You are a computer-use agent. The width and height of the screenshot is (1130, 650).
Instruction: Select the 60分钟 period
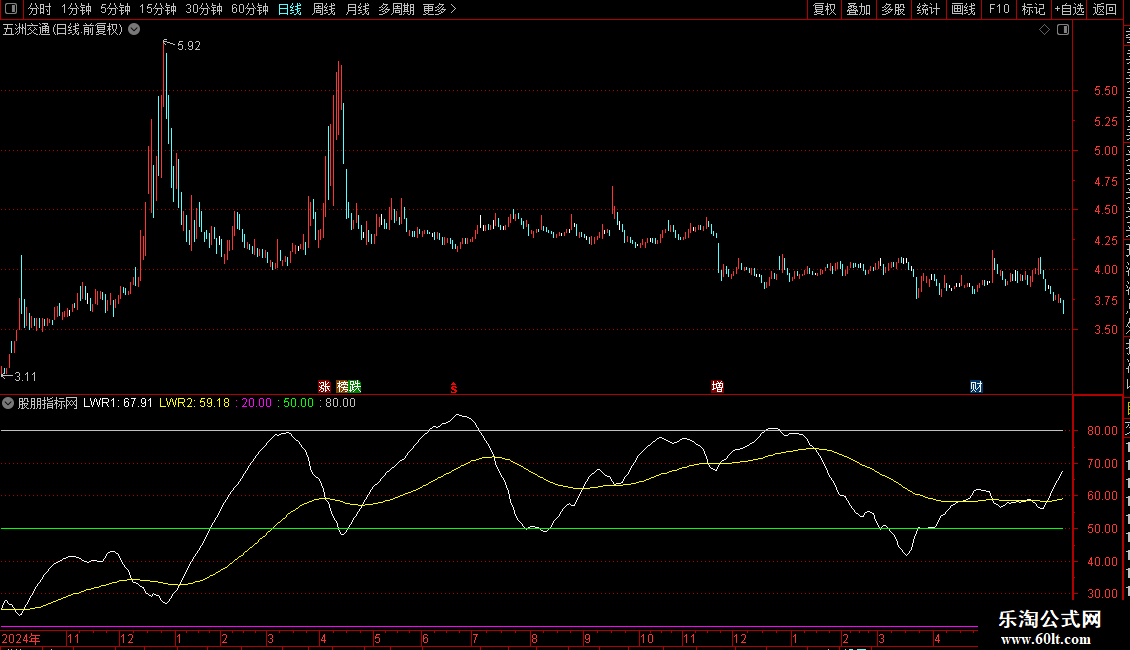coord(250,9)
